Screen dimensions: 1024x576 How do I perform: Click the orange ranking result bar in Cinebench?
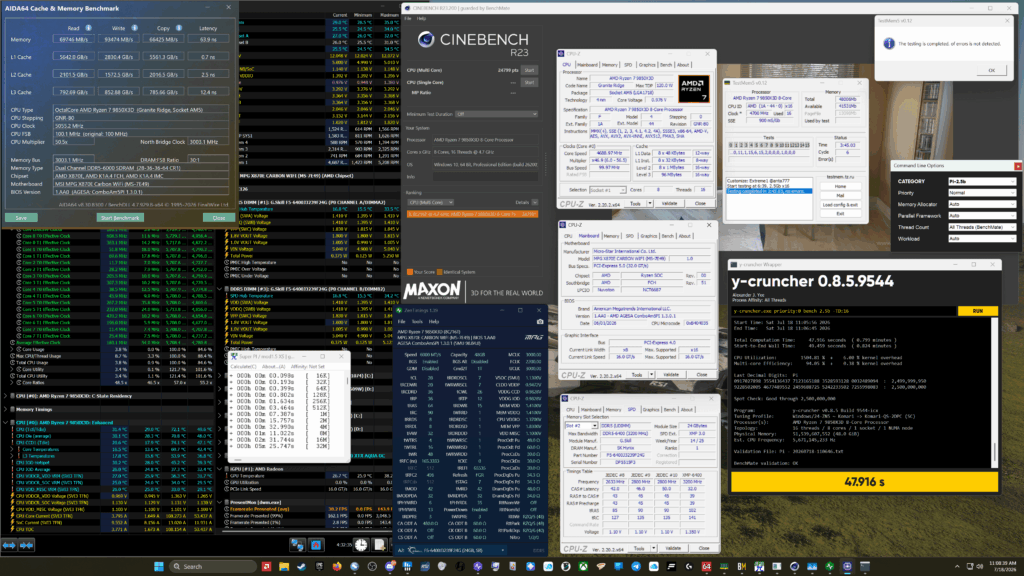tap(472, 214)
